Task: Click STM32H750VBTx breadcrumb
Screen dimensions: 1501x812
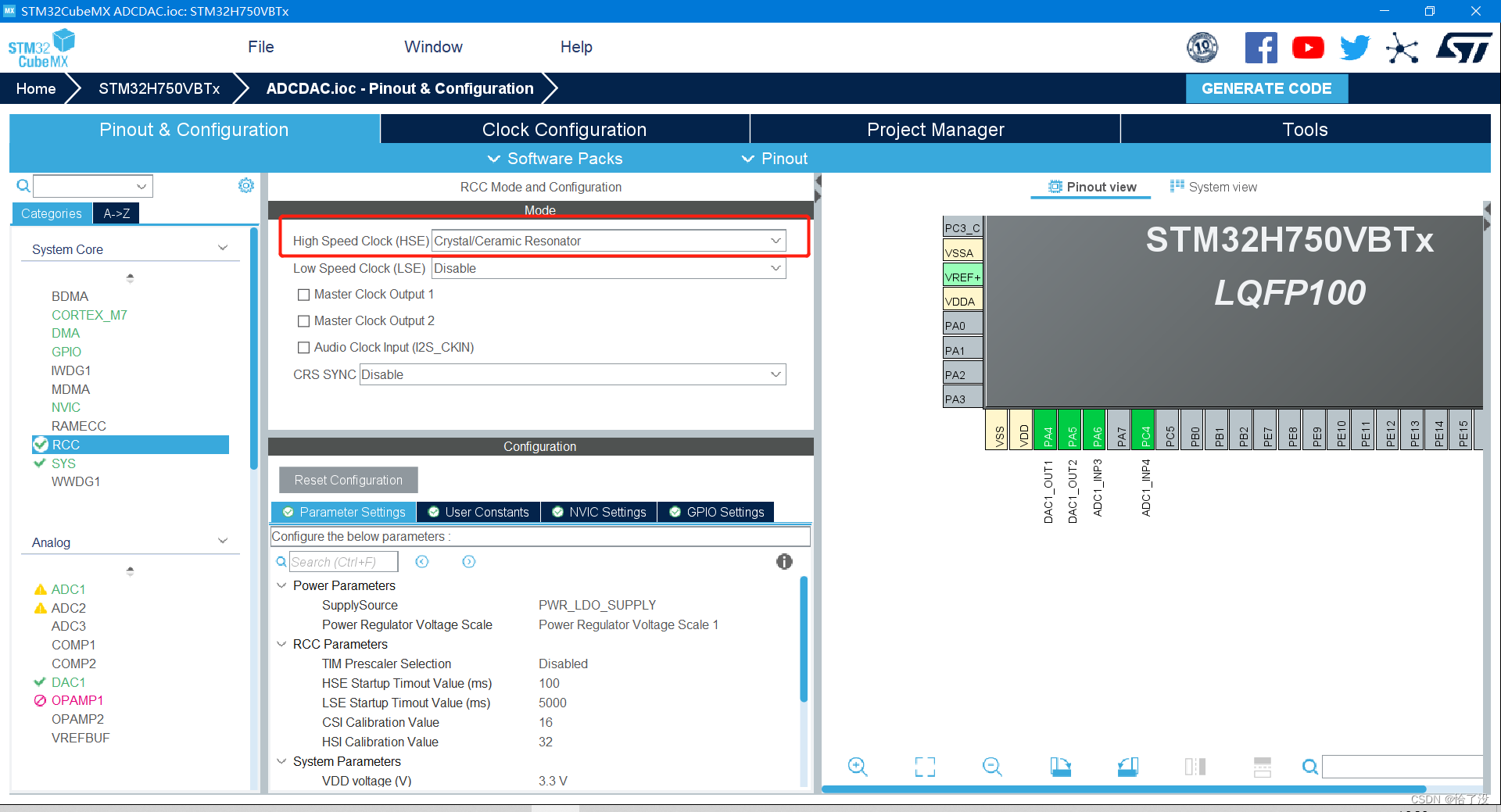Action: 159,88
